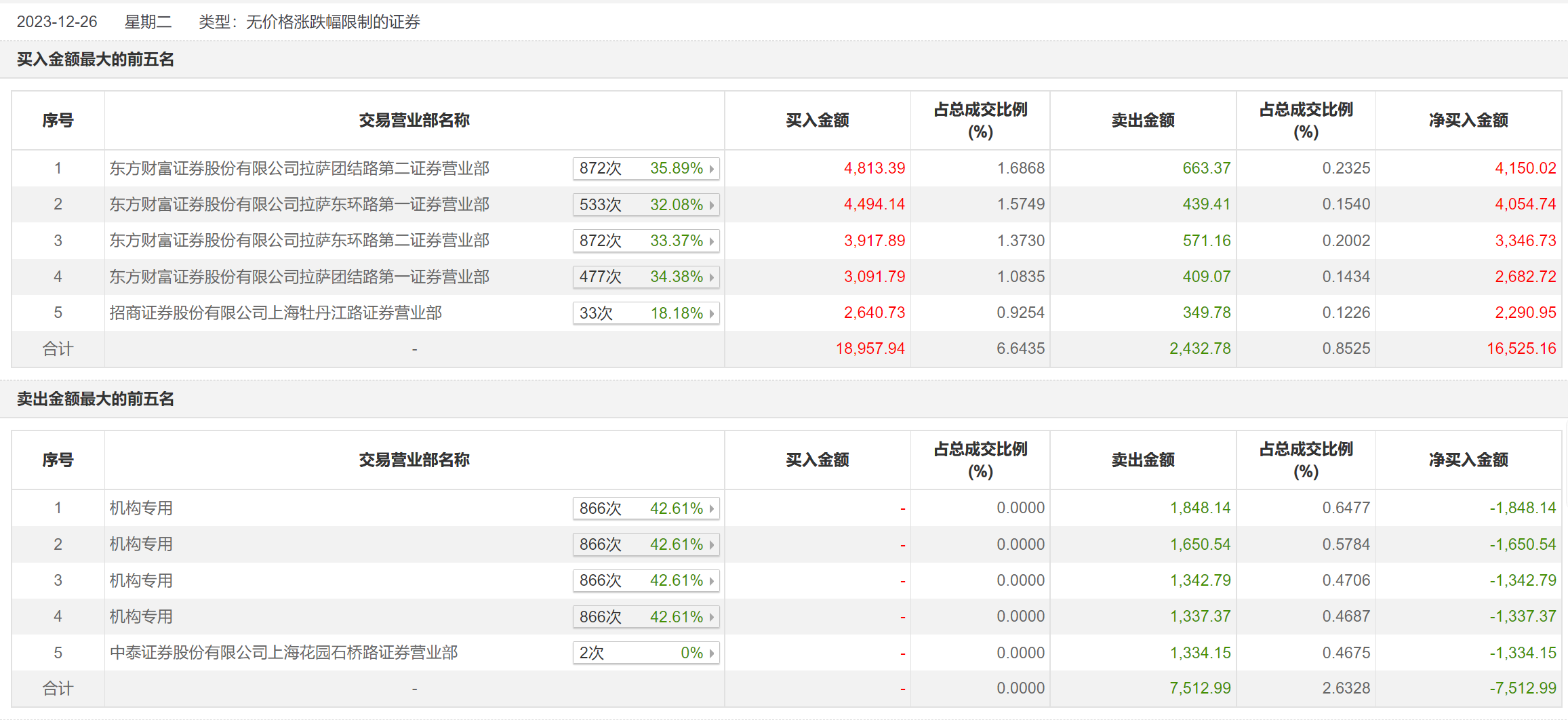
Task: Open 东方财富证券拉萨团结路第二证券营业部 link
Action: click(299, 168)
